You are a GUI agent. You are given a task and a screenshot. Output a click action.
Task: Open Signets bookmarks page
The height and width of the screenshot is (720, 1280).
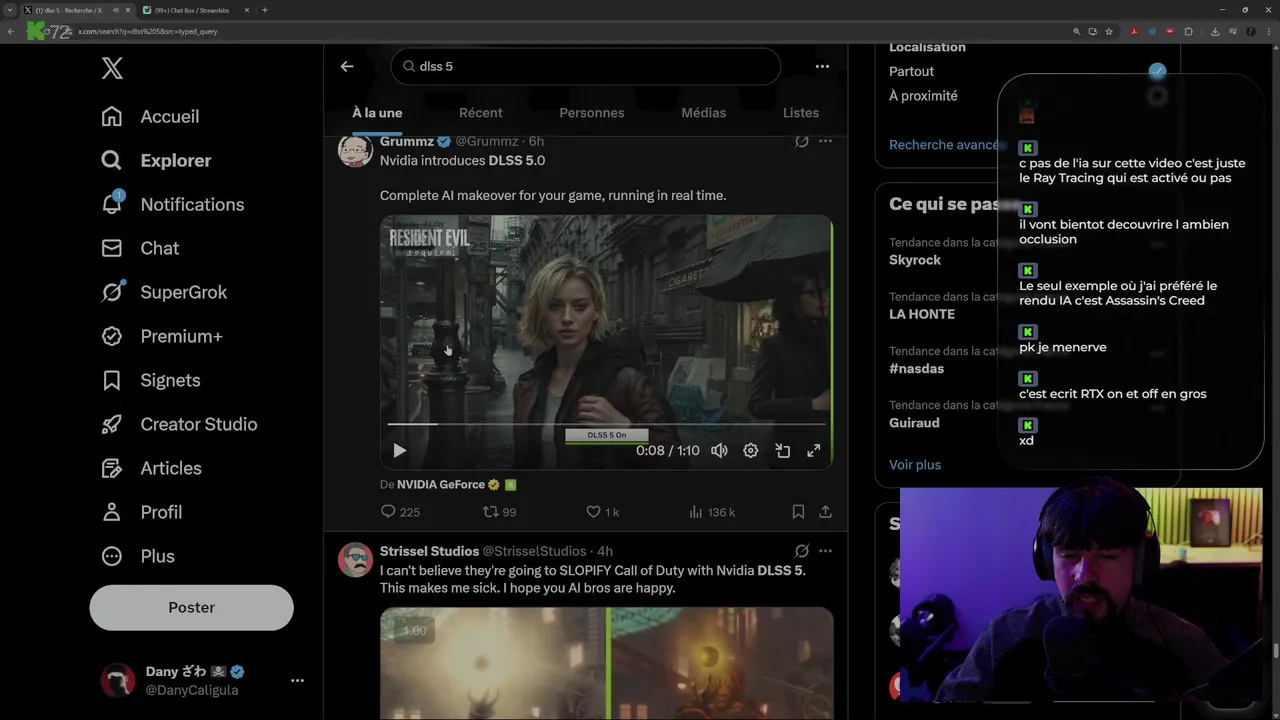point(151,380)
